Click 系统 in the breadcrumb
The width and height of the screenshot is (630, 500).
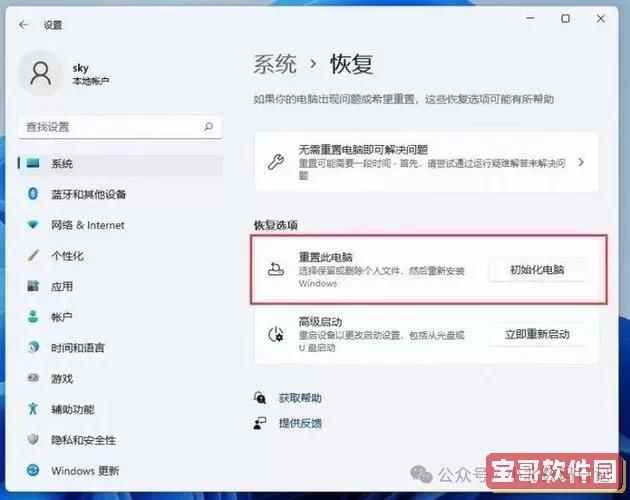point(275,64)
